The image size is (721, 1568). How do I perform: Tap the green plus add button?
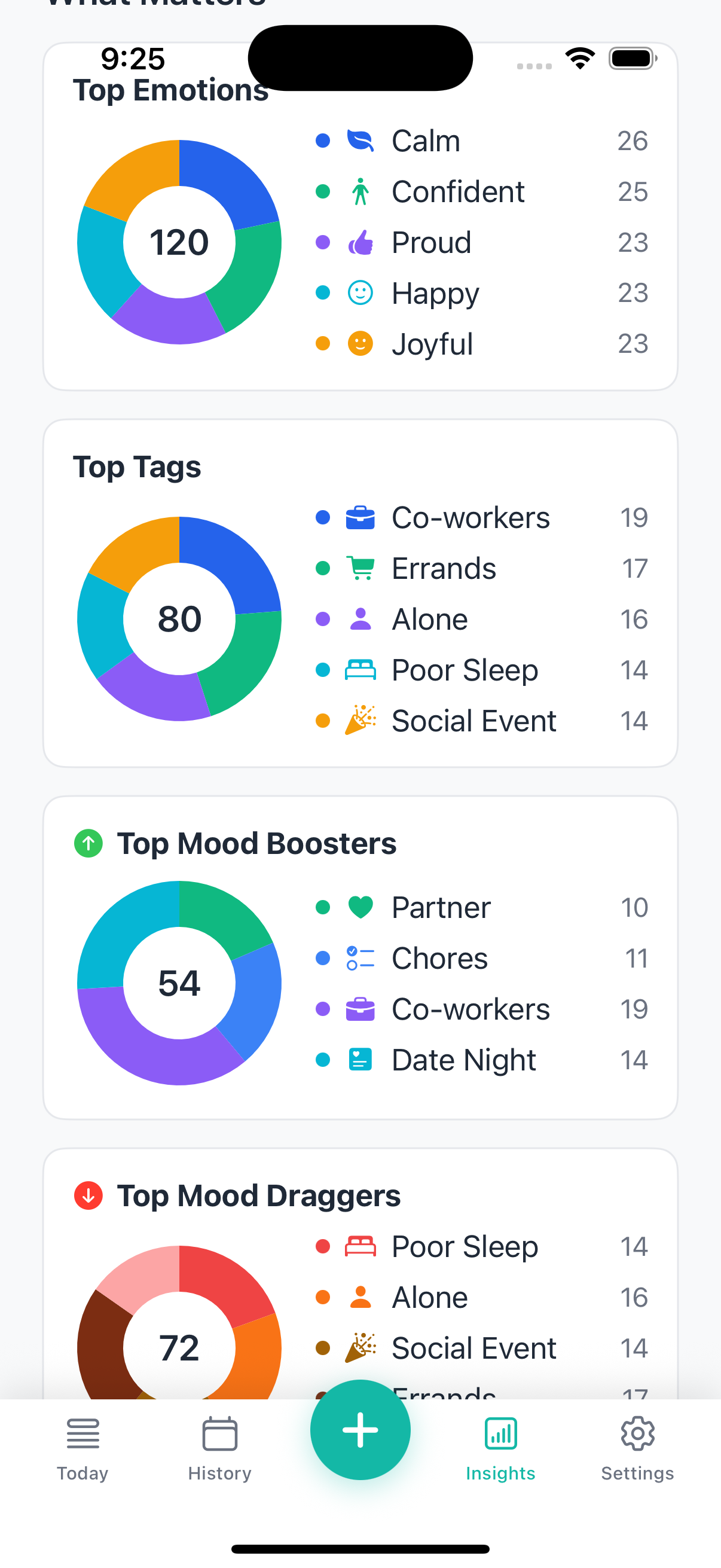point(360,1430)
